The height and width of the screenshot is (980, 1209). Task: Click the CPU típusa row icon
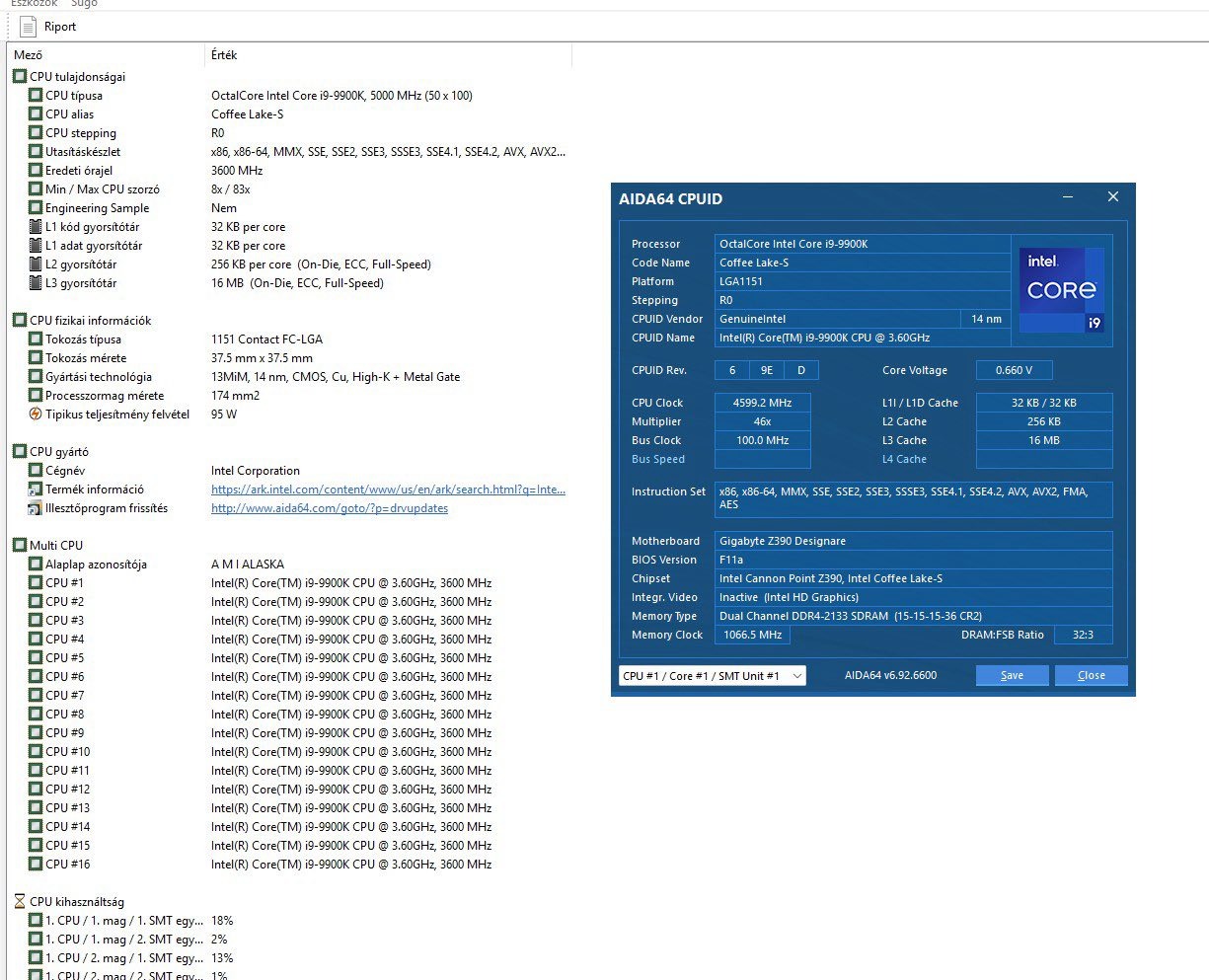pos(36,95)
